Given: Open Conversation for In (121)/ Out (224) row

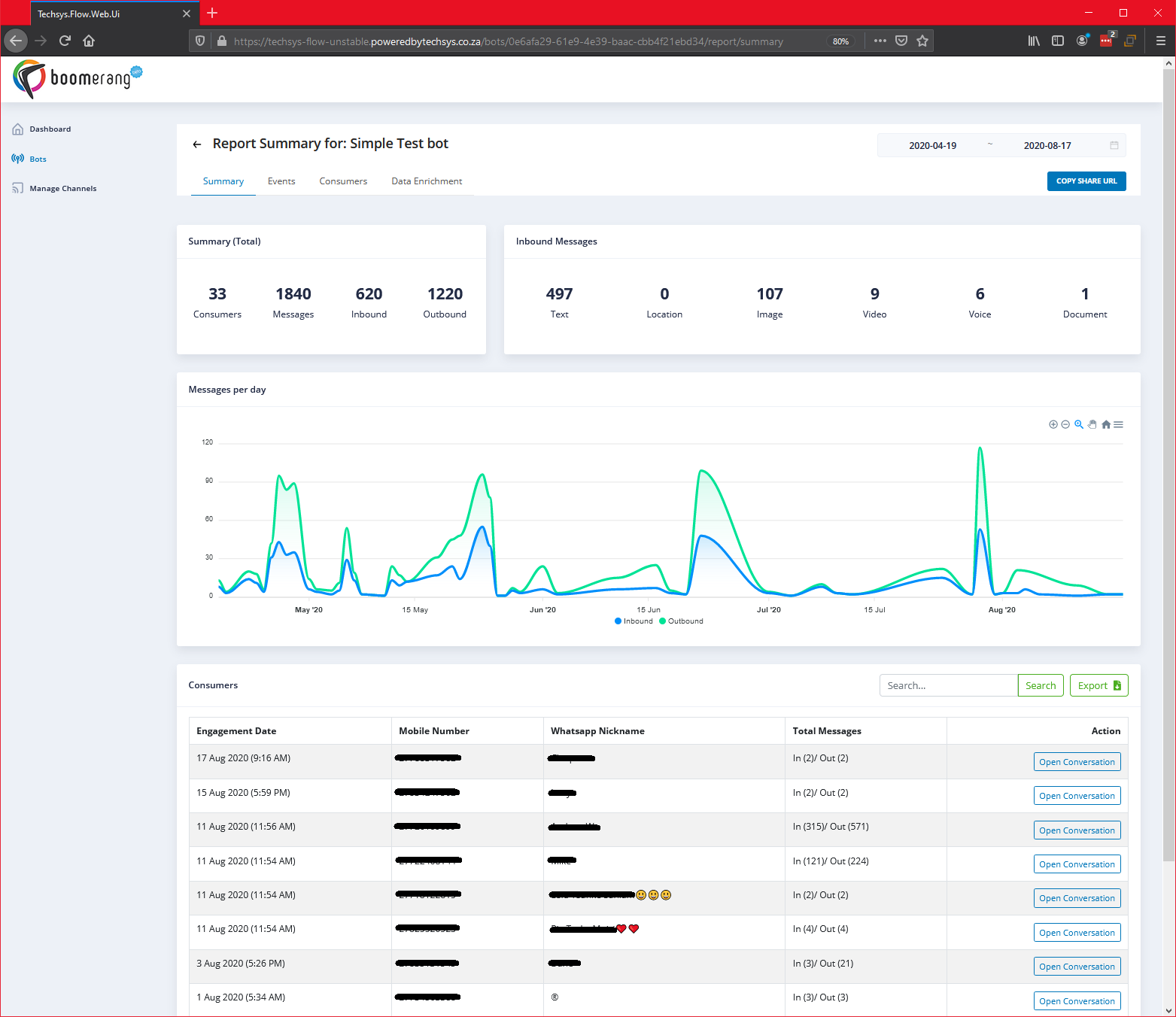Looking at the screenshot, I should (x=1077, y=864).
